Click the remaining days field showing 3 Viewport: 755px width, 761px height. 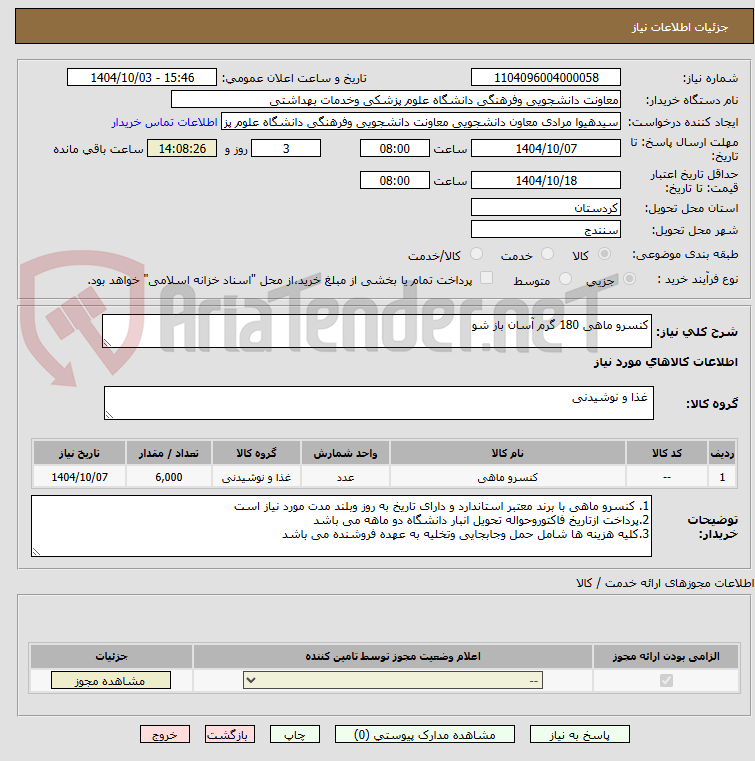point(286,149)
